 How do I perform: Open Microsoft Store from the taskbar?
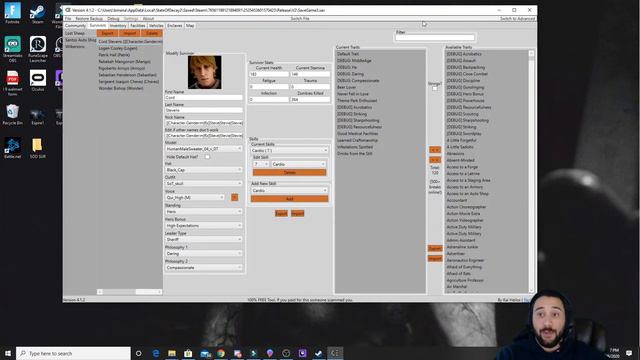[188, 353]
